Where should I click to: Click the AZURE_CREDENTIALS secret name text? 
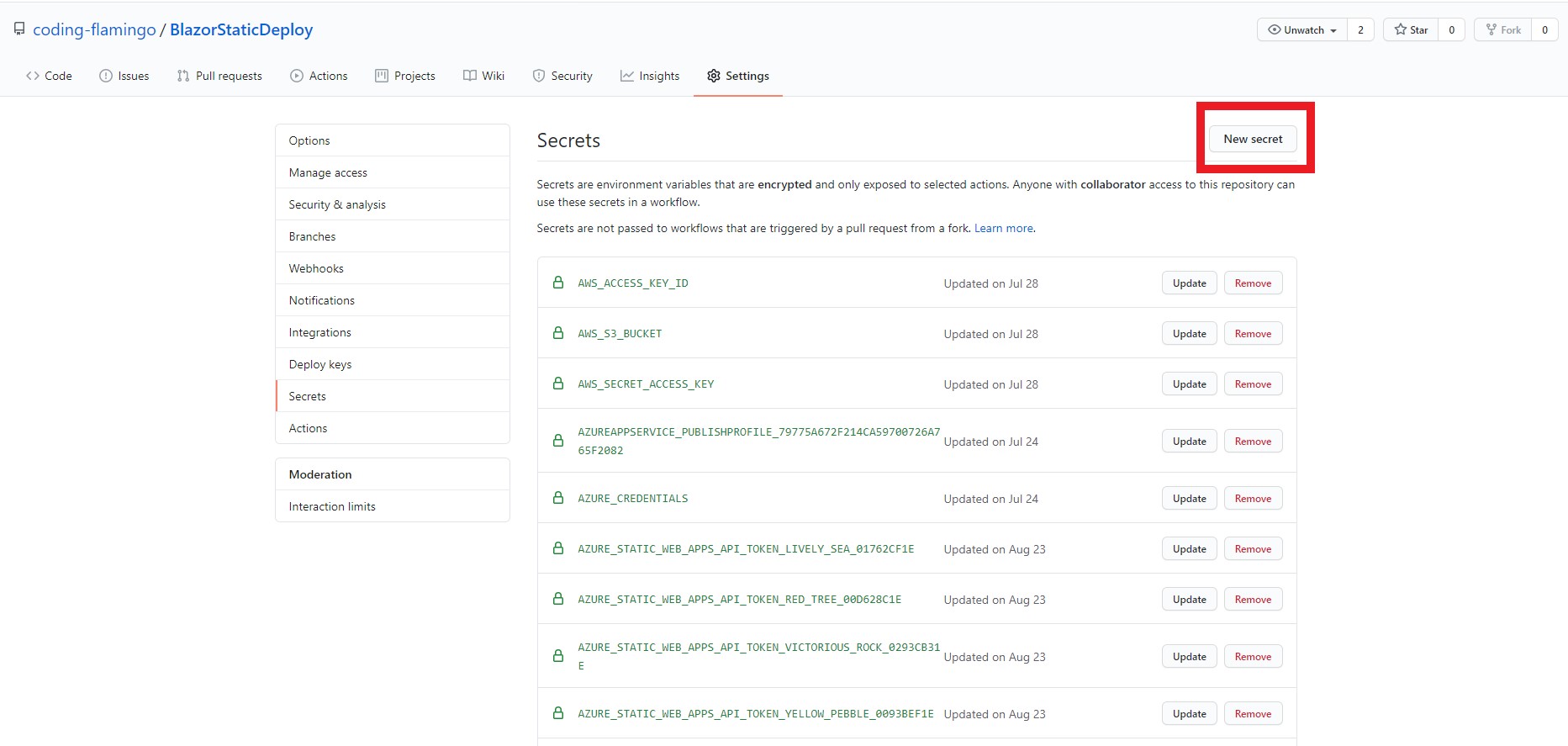click(632, 499)
